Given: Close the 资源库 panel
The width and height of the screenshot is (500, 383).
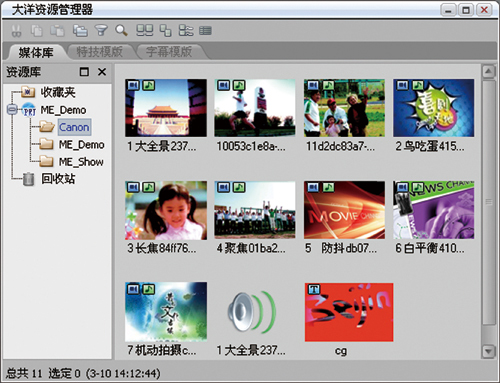Looking at the screenshot, I should click(x=102, y=72).
